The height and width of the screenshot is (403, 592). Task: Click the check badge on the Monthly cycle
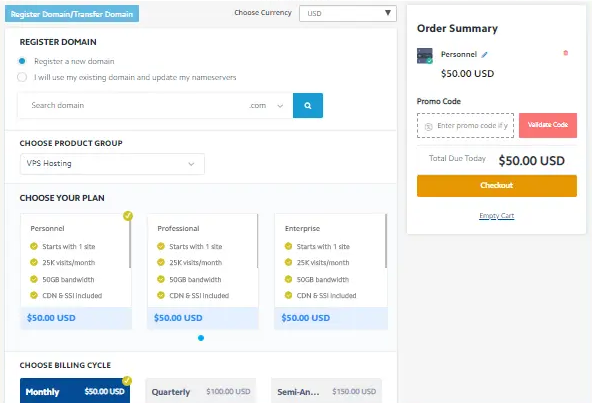127,381
